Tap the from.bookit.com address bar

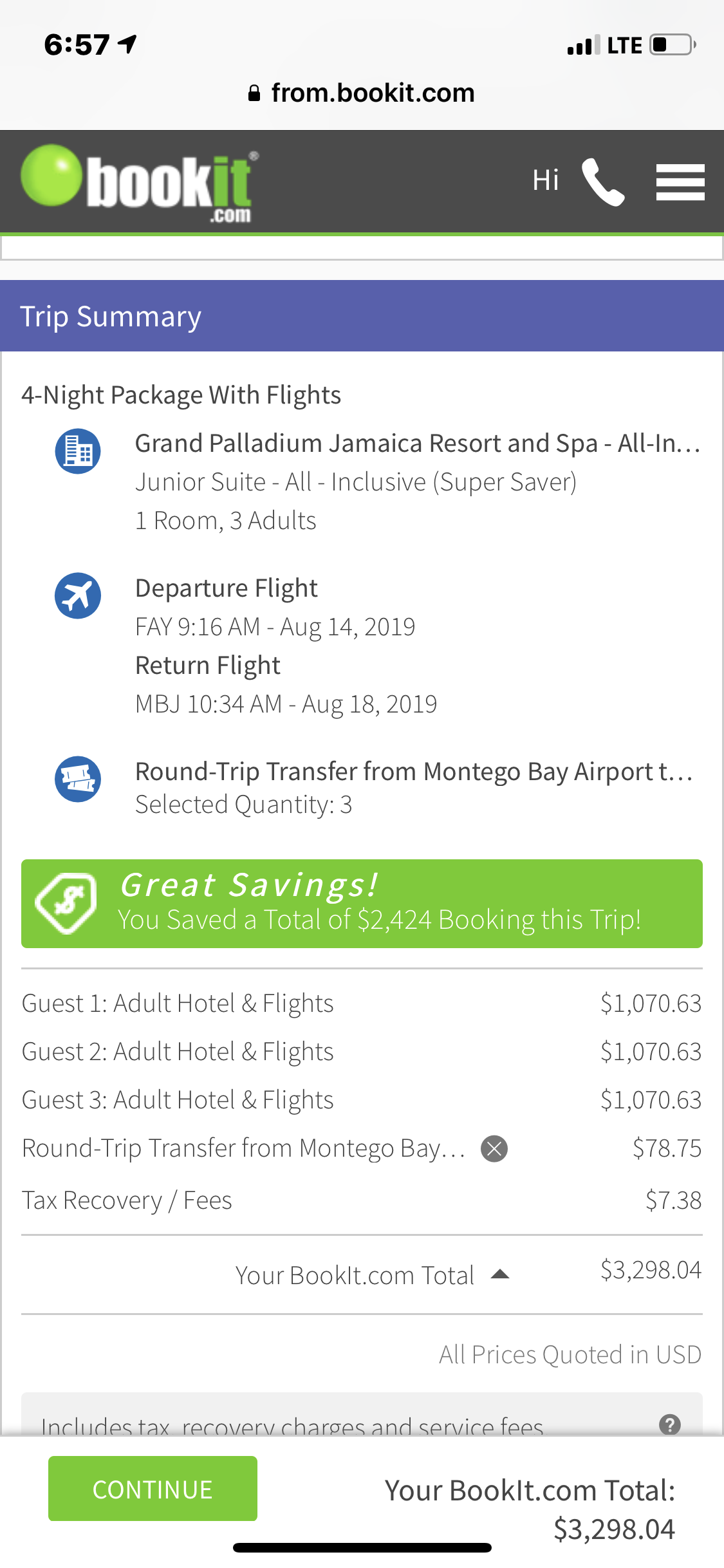click(362, 93)
